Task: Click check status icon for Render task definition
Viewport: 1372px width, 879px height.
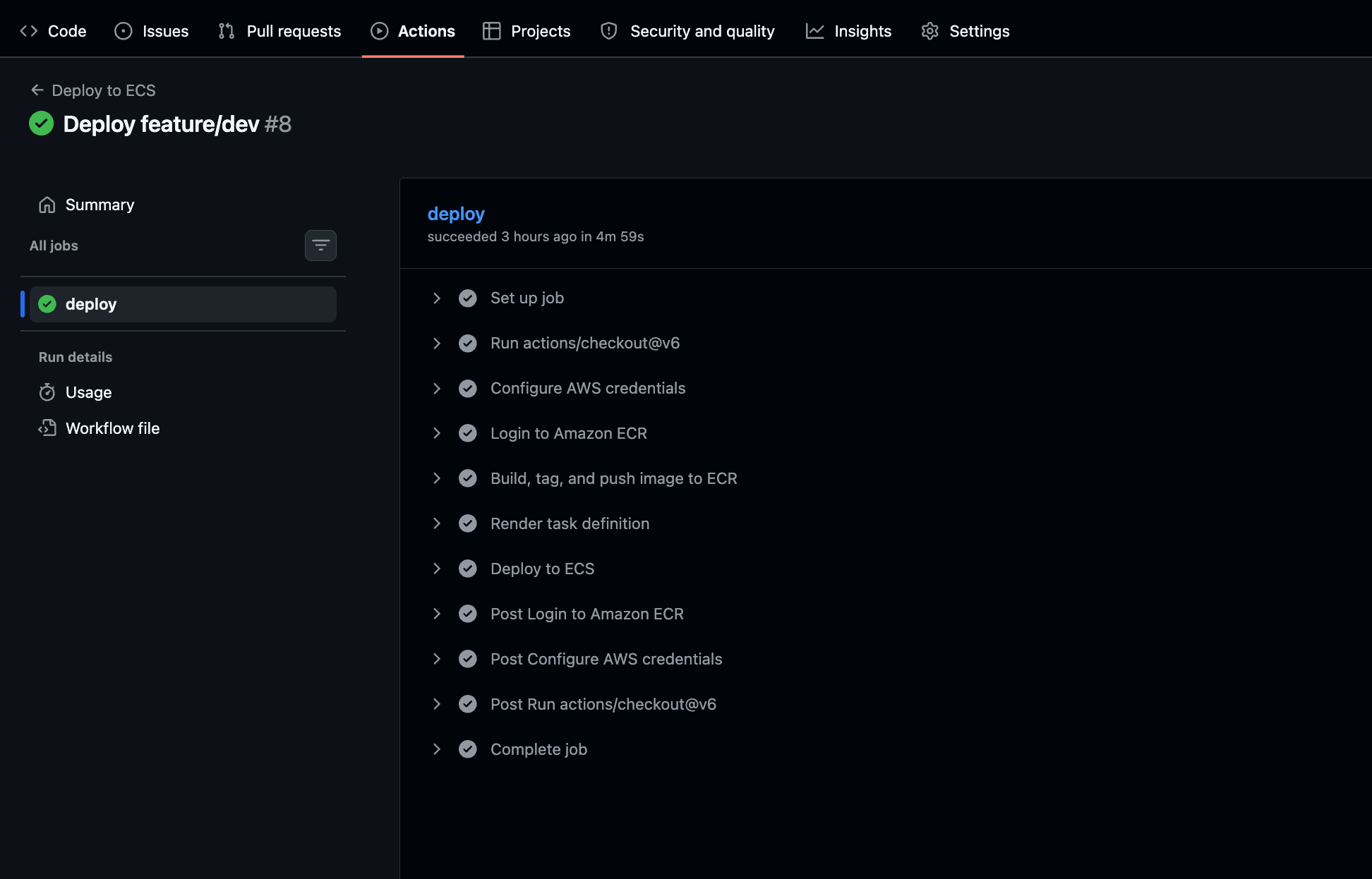Action: tap(468, 523)
